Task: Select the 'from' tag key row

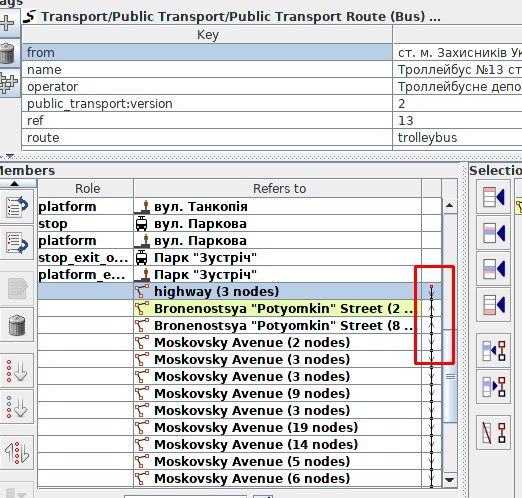Action: pyautogui.click(x=207, y=52)
